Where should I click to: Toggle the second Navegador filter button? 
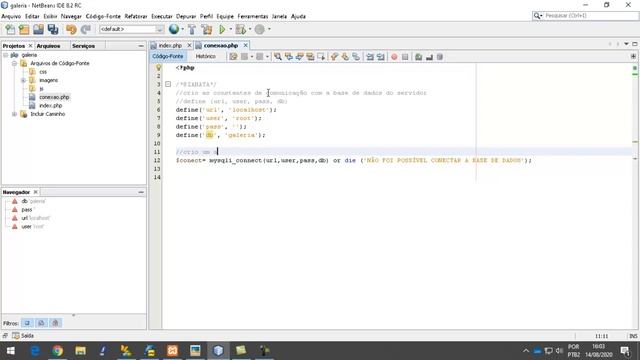pos(41,323)
